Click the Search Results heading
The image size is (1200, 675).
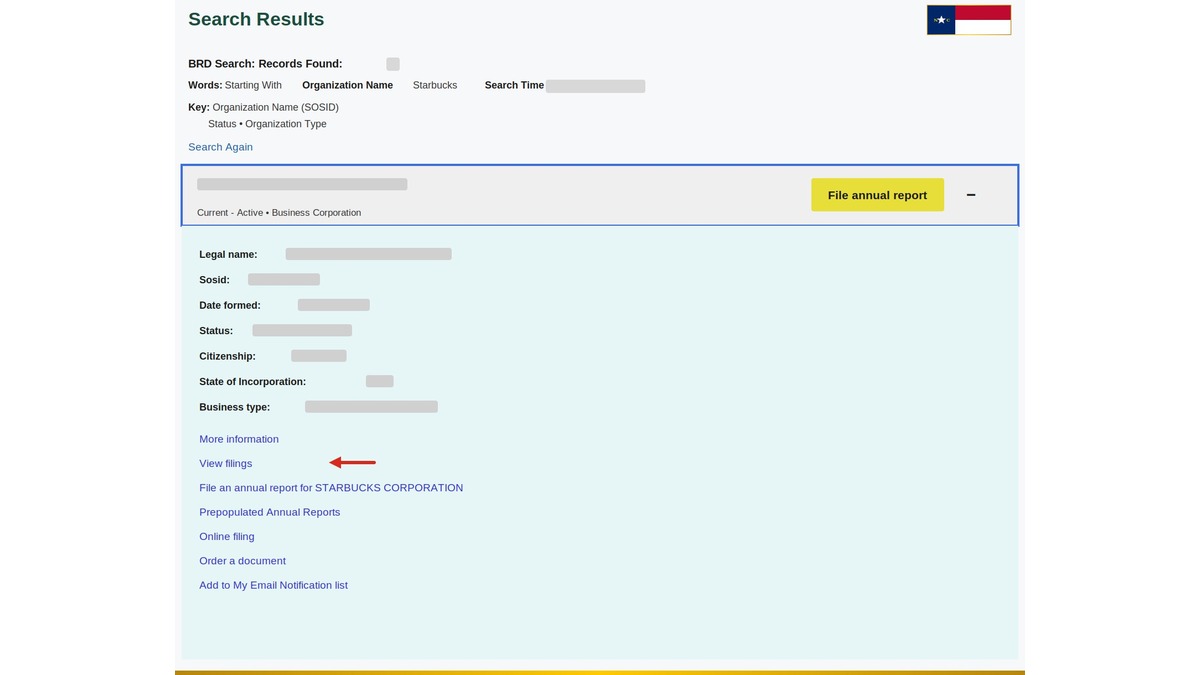point(256,19)
